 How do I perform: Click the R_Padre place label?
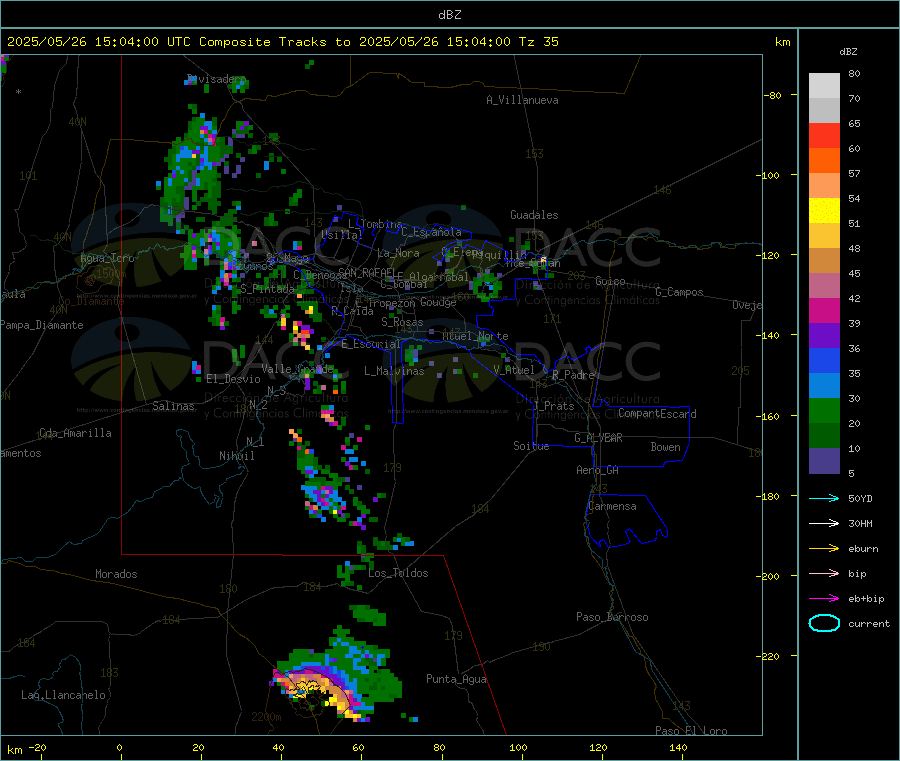click(573, 375)
